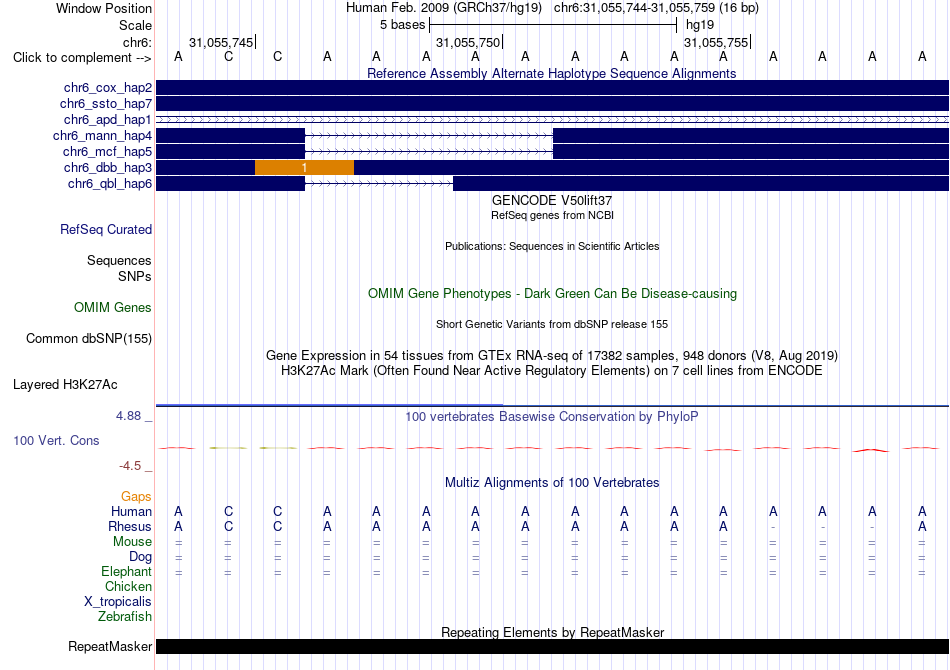Click the chr6_apd_hap1 arrowed gap line

click(552, 120)
